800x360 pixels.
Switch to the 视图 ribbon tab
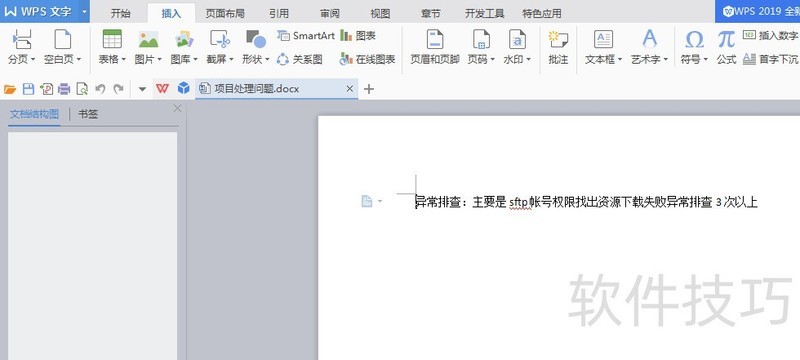coord(380,13)
